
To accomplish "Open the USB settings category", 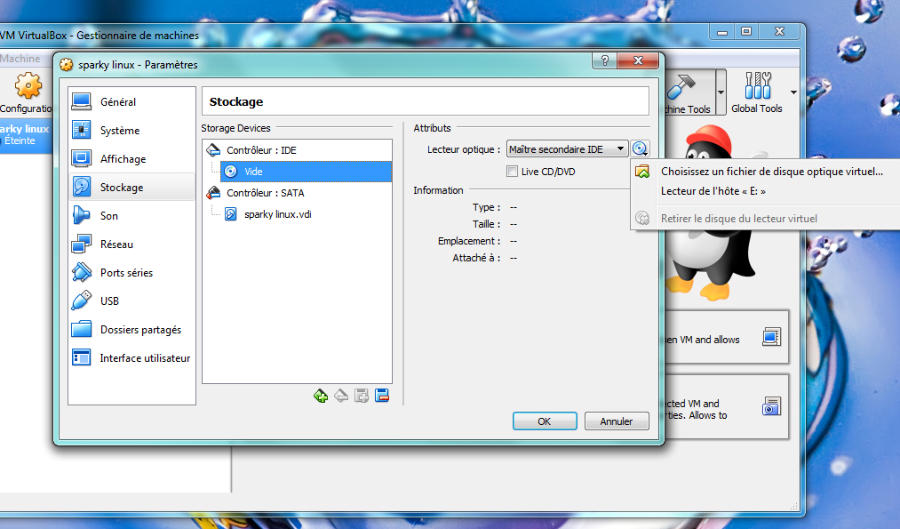I will click(131, 301).
